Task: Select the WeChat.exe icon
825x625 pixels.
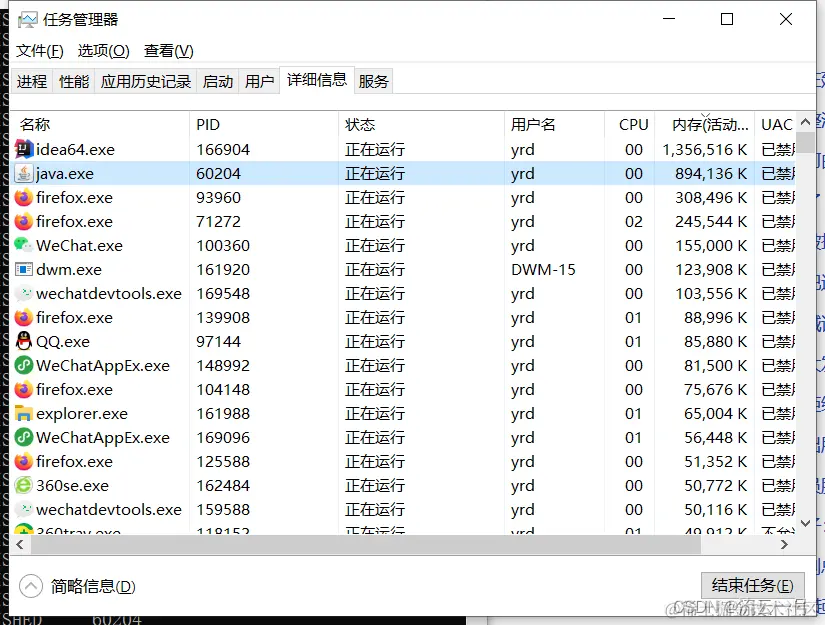Action: pyautogui.click(x=23, y=245)
